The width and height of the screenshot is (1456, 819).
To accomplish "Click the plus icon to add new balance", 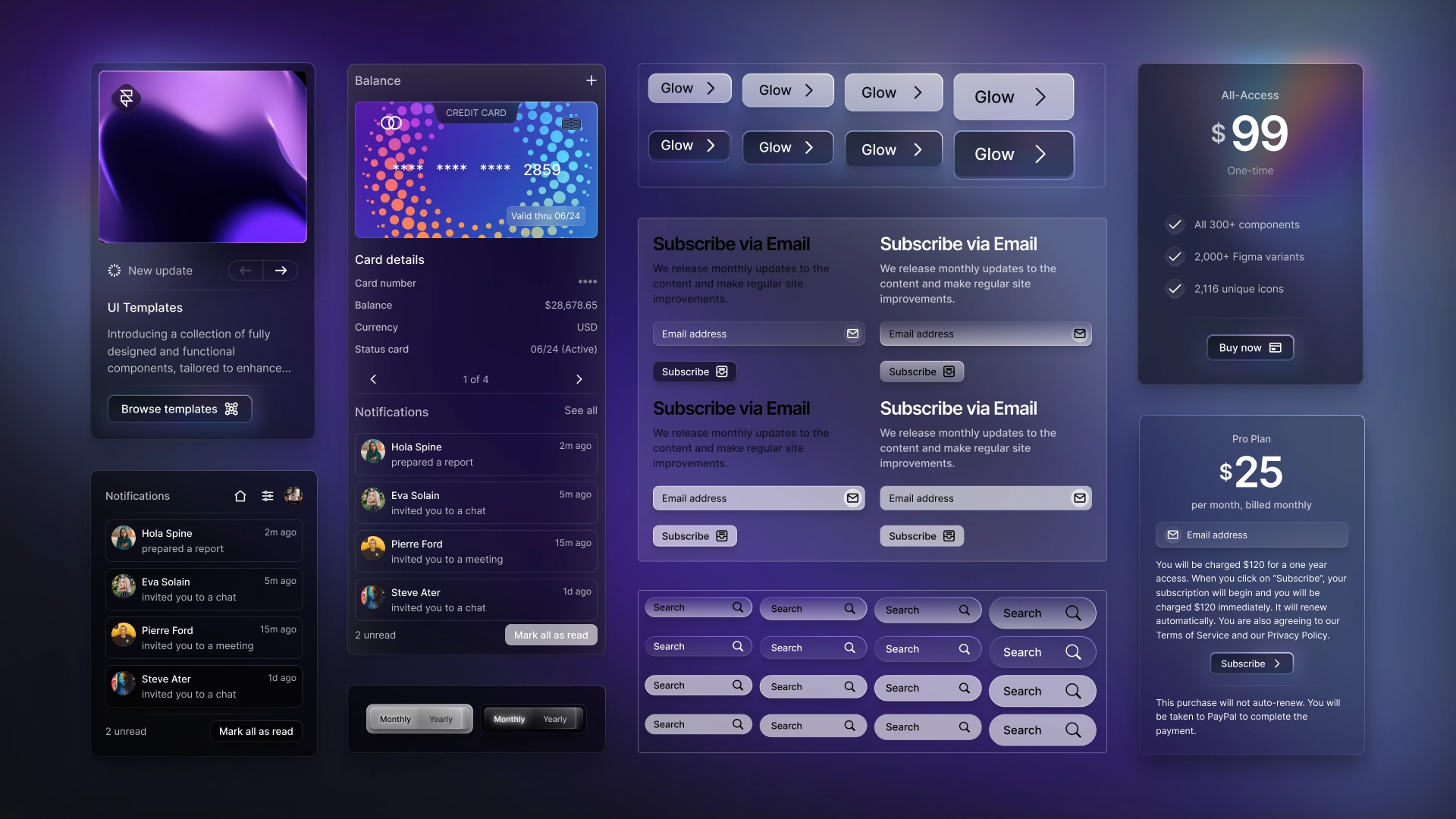I will [x=591, y=80].
